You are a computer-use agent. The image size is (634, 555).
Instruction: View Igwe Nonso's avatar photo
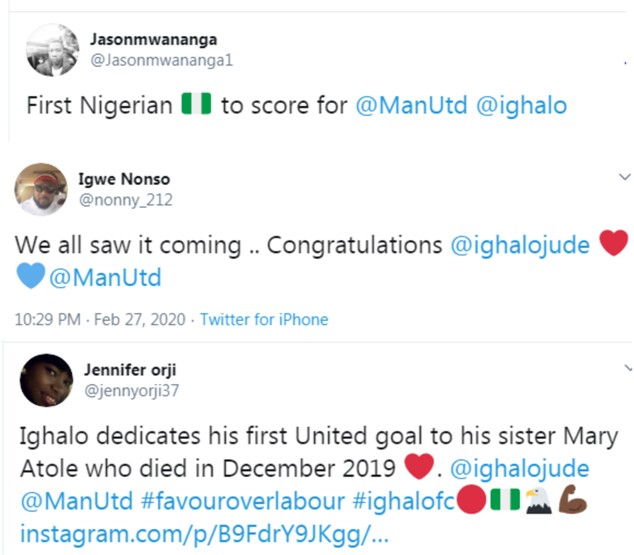point(41,188)
